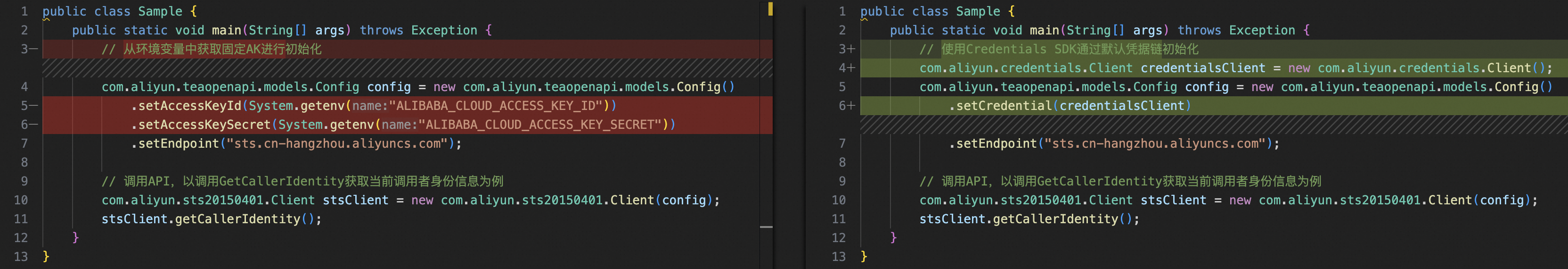
Task: Click line number 6+ in the right pane
Action: pos(847,106)
